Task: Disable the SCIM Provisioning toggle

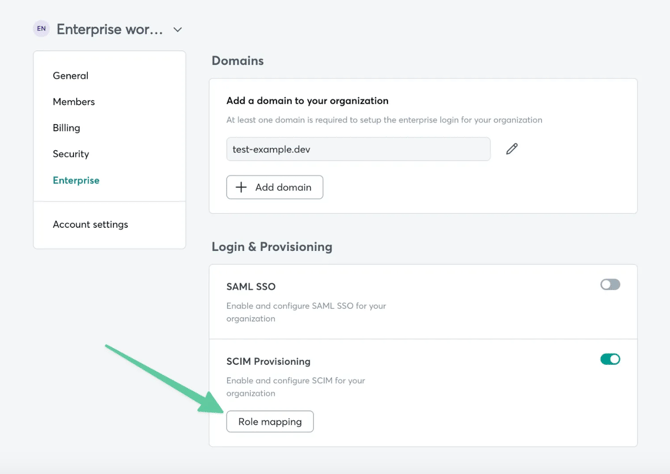Action: click(610, 359)
